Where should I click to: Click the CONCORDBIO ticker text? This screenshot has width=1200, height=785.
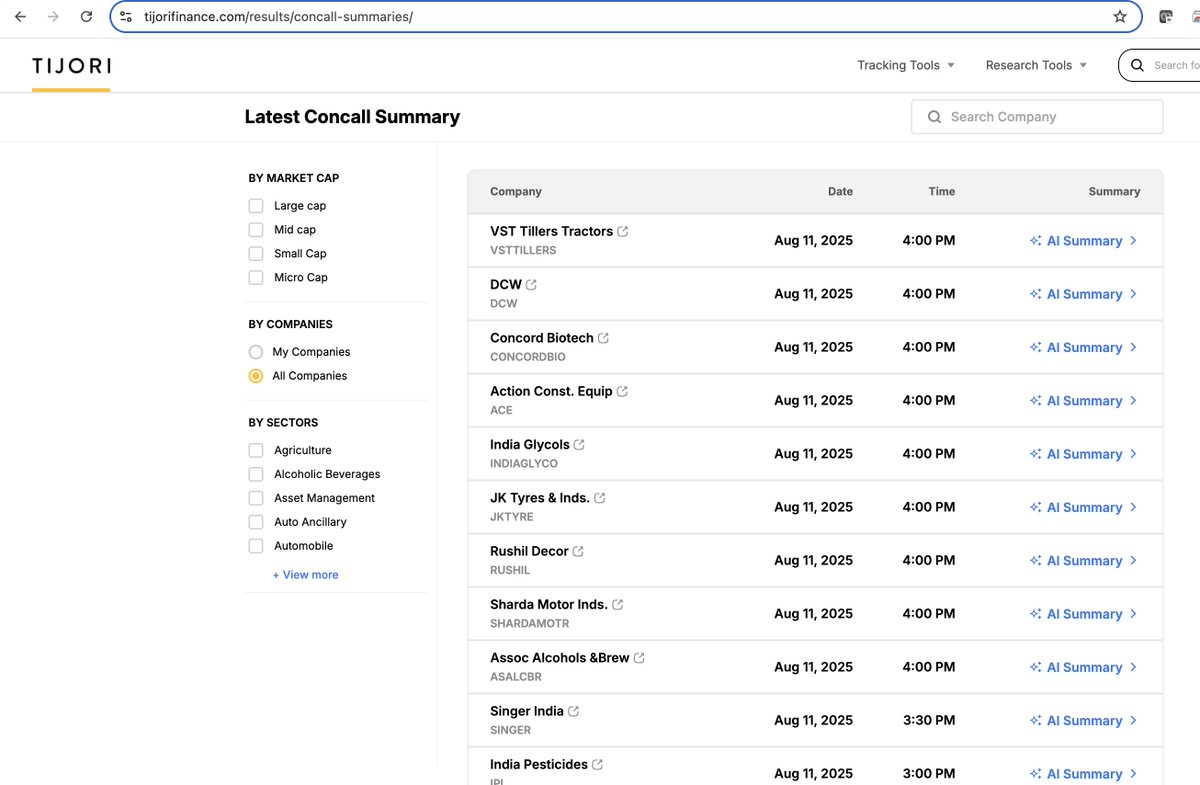(x=528, y=357)
